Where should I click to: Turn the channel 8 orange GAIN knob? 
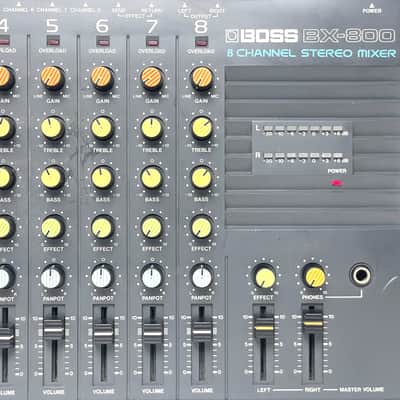point(202,78)
